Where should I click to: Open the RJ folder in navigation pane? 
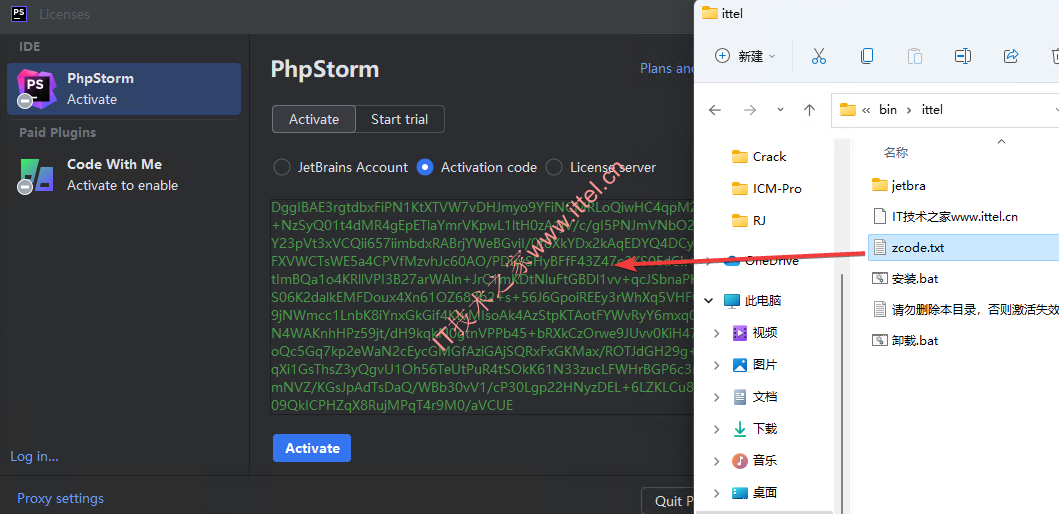click(749, 220)
